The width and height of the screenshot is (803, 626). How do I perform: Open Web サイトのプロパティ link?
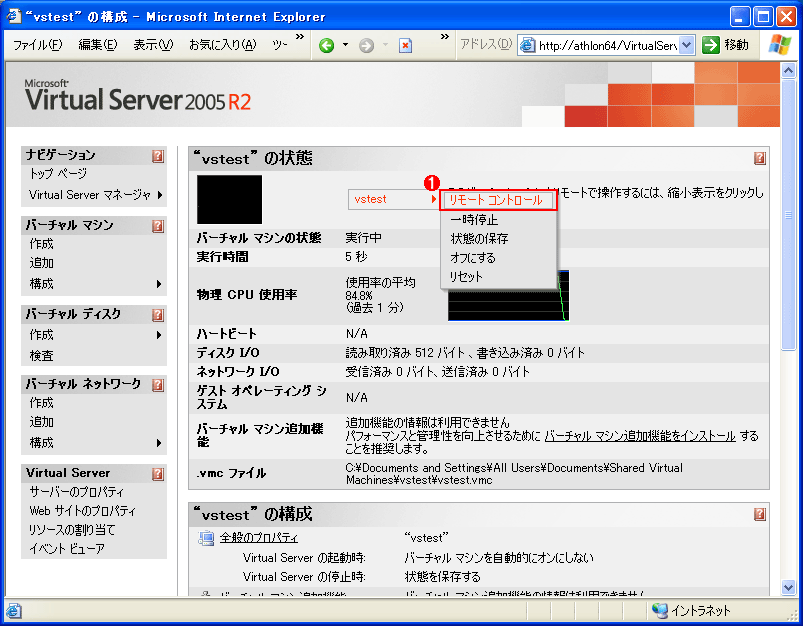pos(82,511)
